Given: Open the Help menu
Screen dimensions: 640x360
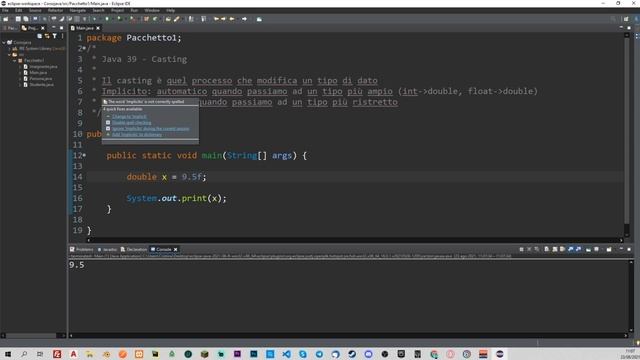Looking at the screenshot, I should coord(171,10).
